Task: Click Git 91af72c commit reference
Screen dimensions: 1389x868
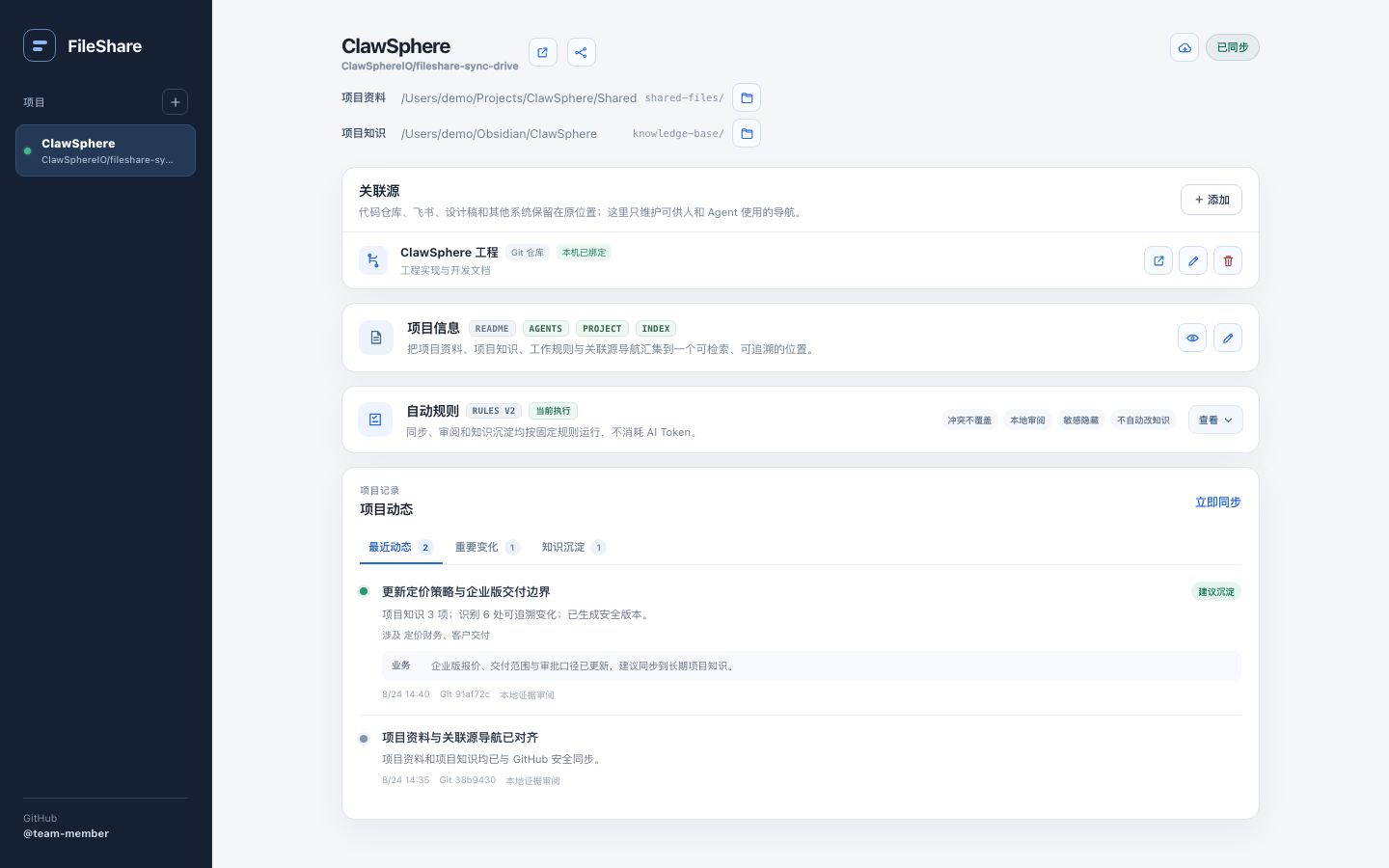Action: [x=465, y=694]
